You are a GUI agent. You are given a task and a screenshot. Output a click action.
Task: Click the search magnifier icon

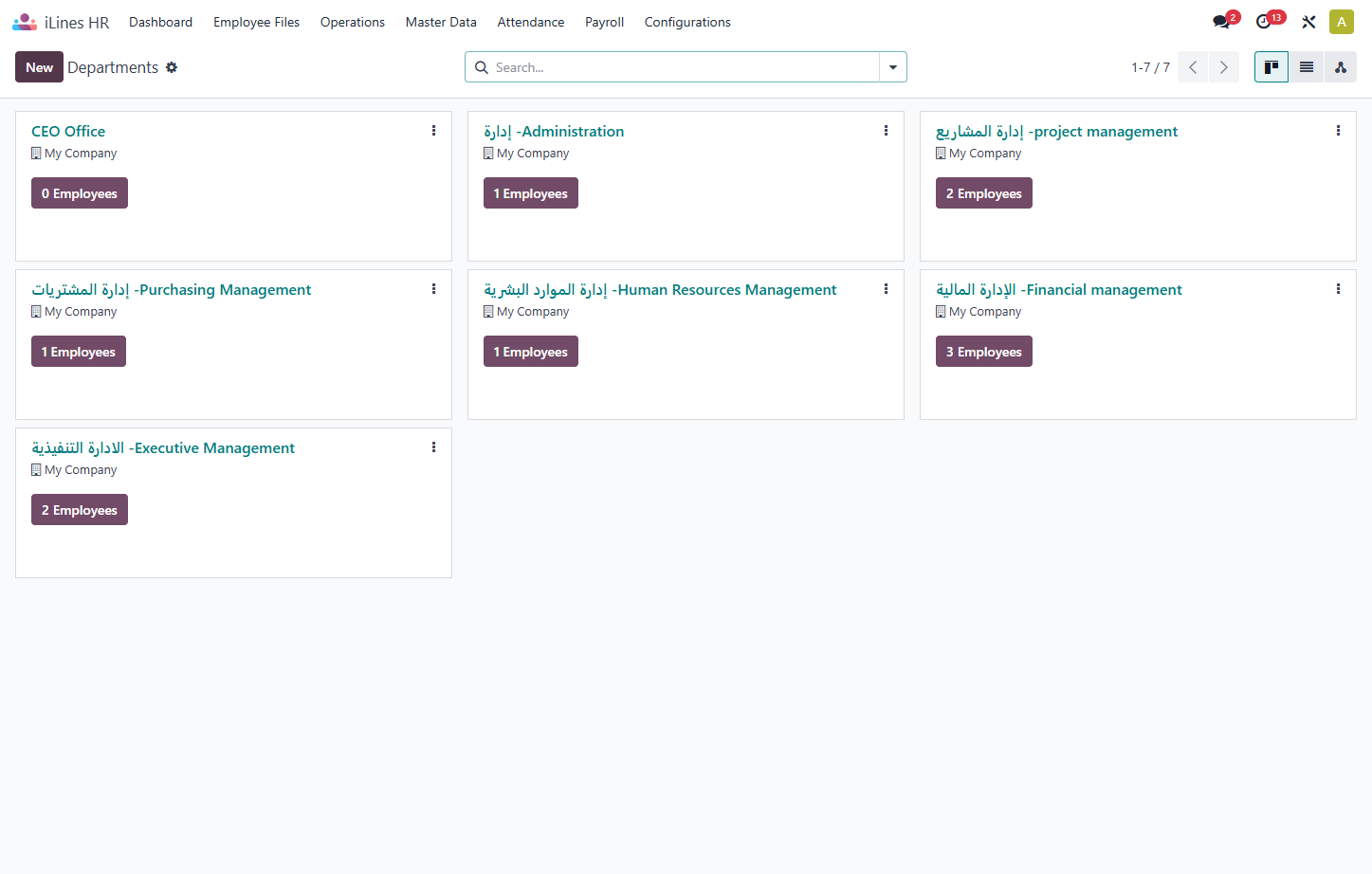pyautogui.click(x=482, y=67)
